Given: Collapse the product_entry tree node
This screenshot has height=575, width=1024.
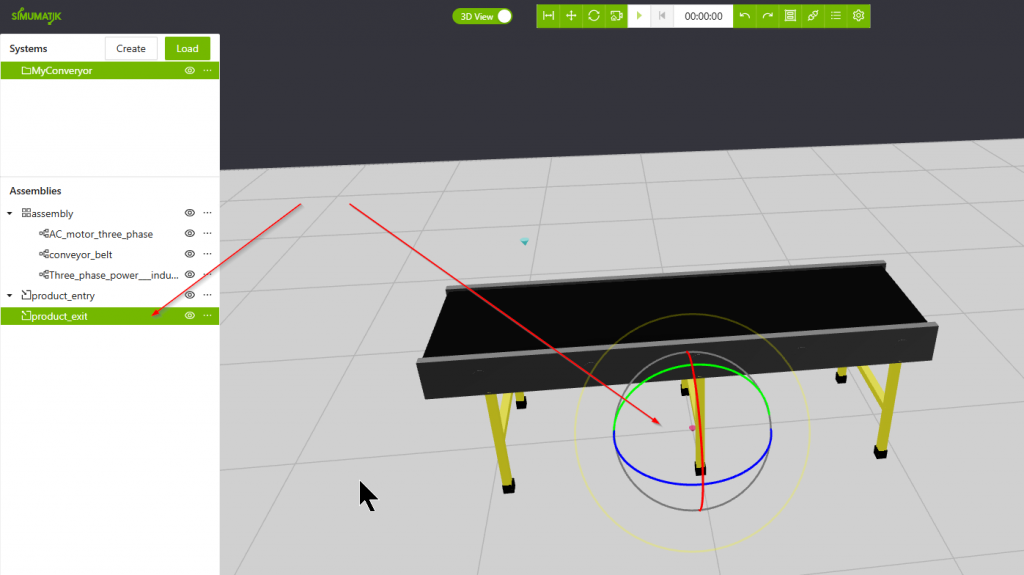Looking at the screenshot, I should (10, 296).
